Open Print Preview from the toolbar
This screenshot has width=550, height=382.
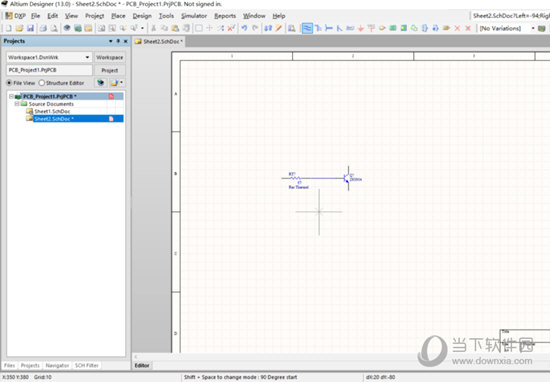(54, 28)
